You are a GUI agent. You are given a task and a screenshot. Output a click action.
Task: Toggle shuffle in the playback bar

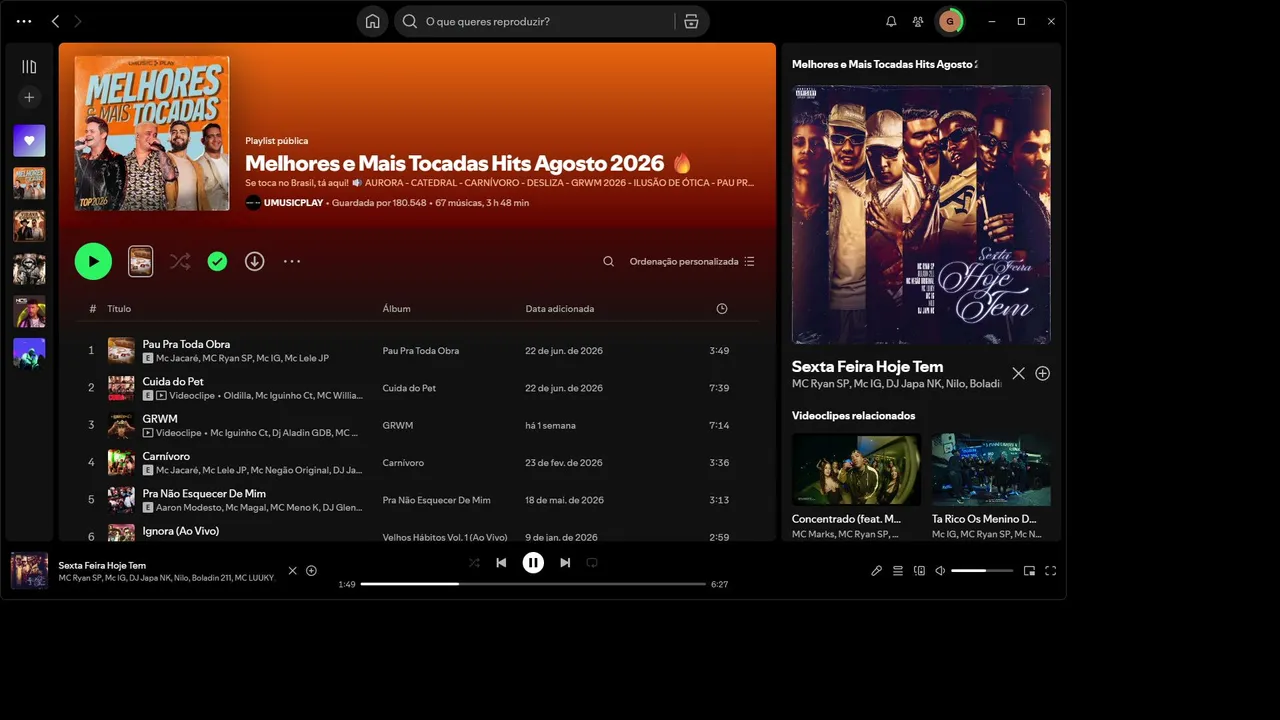(x=474, y=563)
